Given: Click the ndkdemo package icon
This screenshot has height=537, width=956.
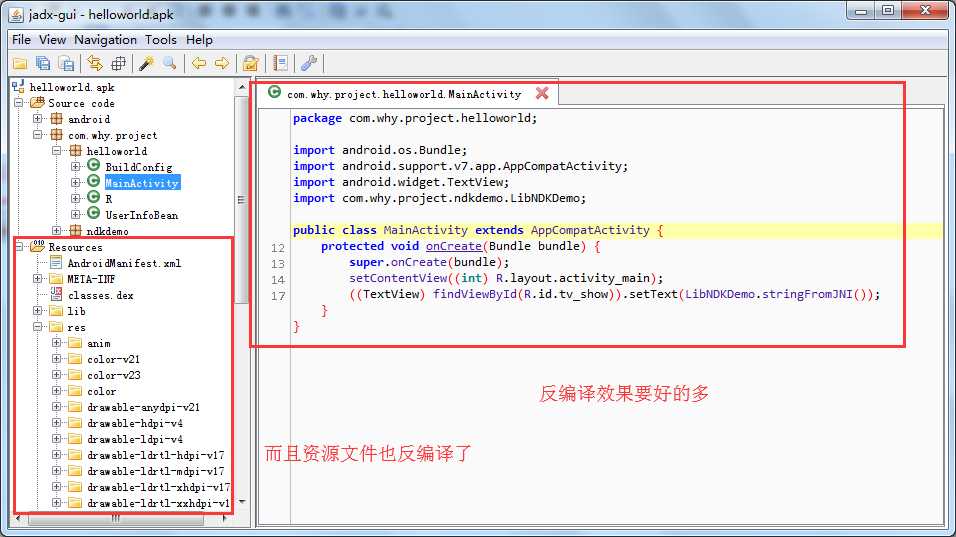Looking at the screenshot, I should [x=75, y=230].
